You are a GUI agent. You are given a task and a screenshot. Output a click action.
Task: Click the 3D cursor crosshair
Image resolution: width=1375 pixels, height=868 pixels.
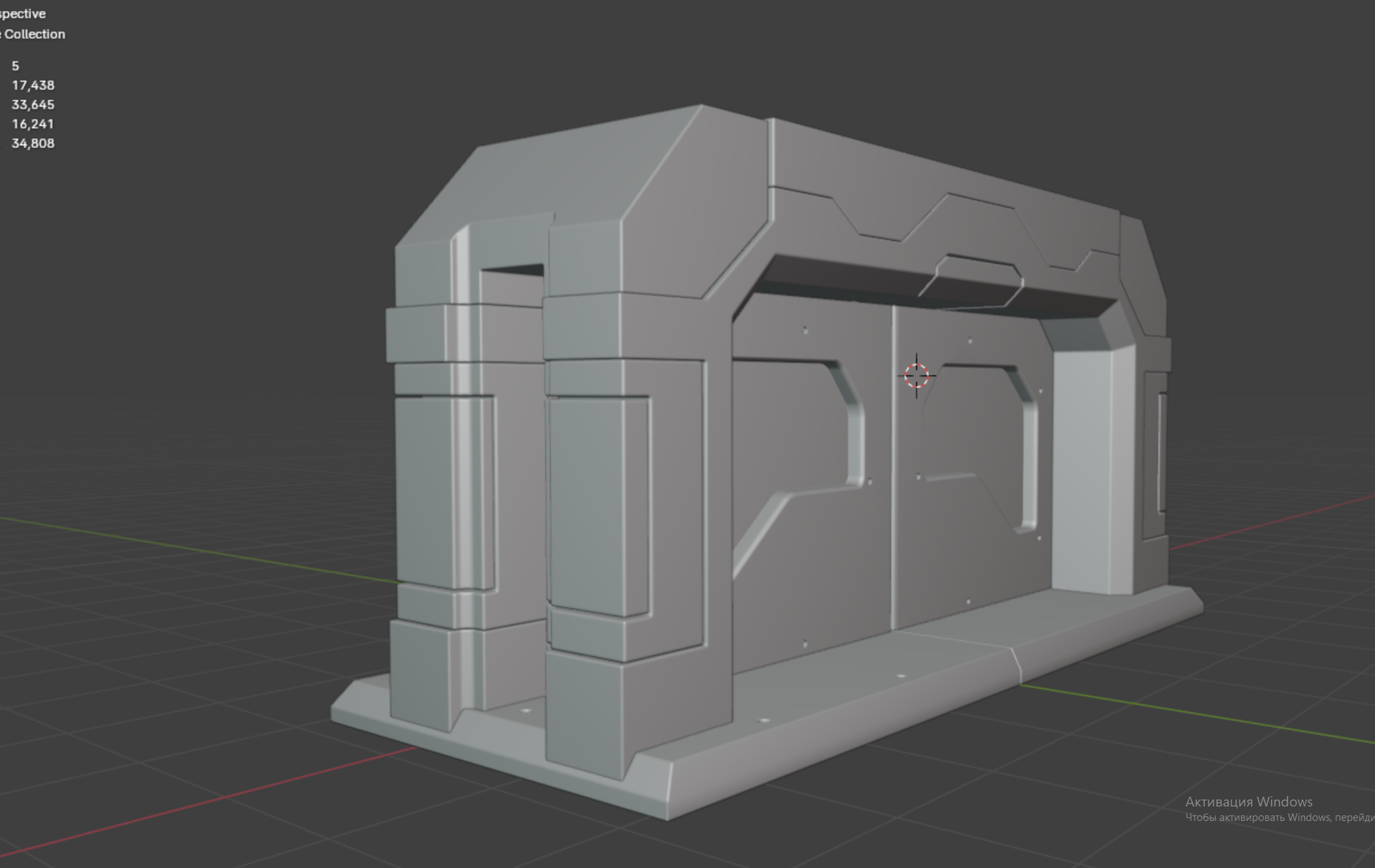[916, 376]
